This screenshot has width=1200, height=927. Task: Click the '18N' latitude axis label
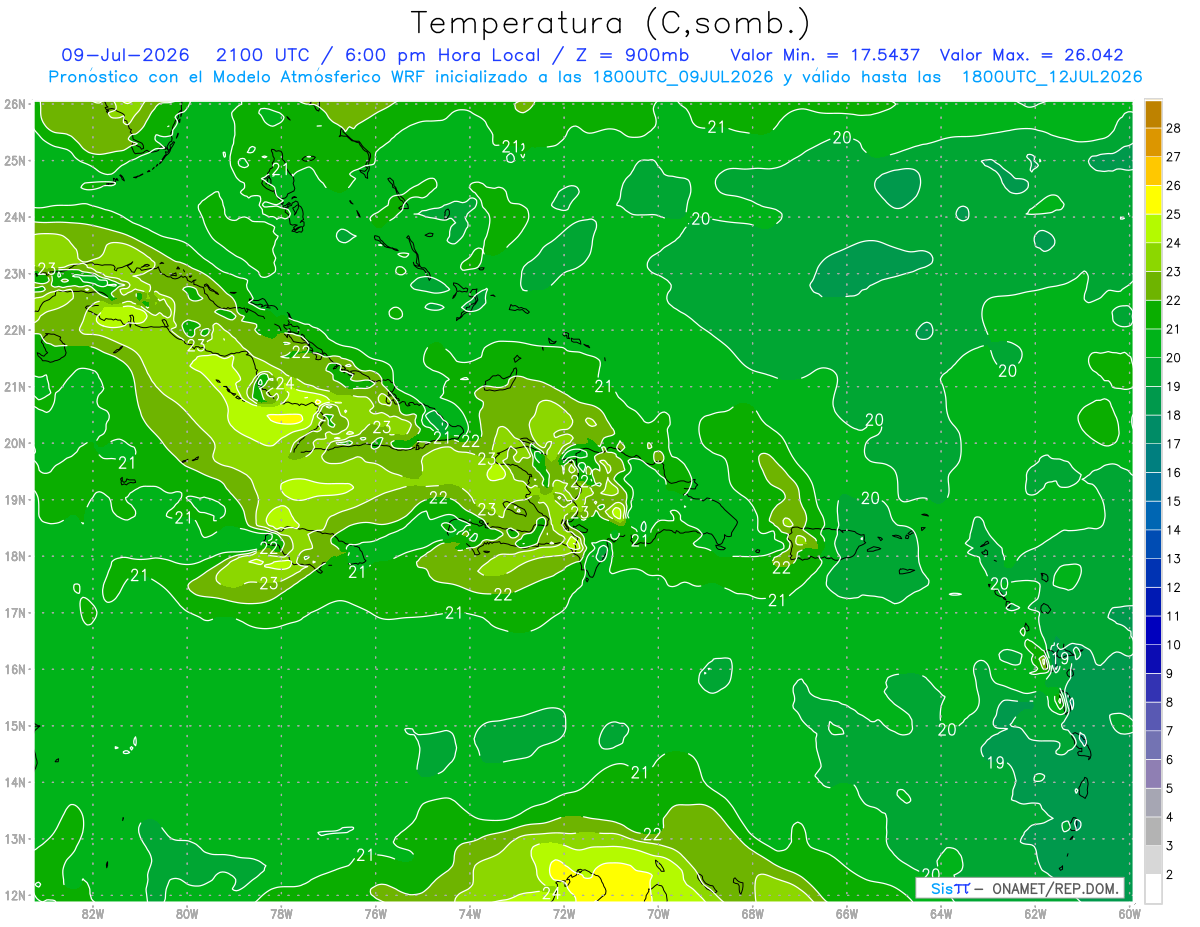[x=15, y=556]
